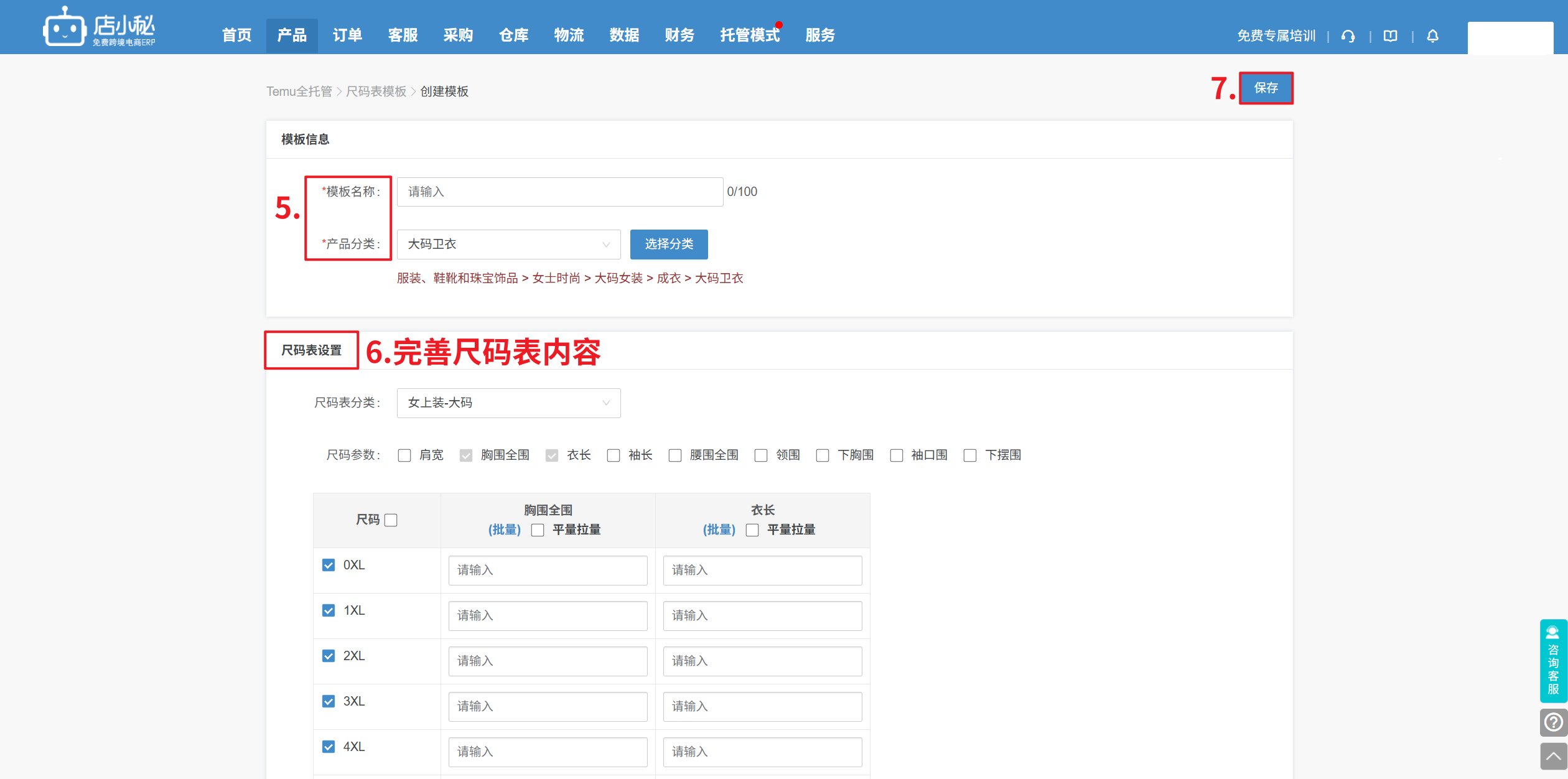Open the notifications bell icon

pos(1432,36)
